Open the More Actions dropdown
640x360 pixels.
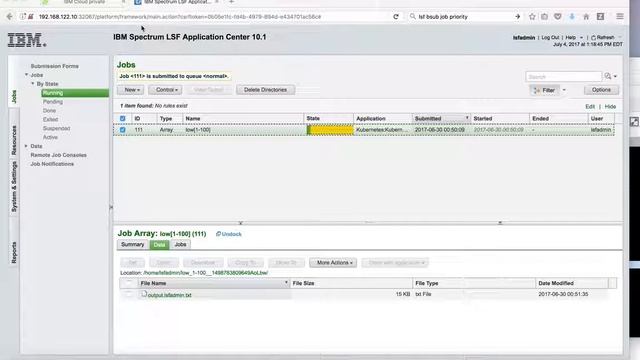[x=333, y=262]
